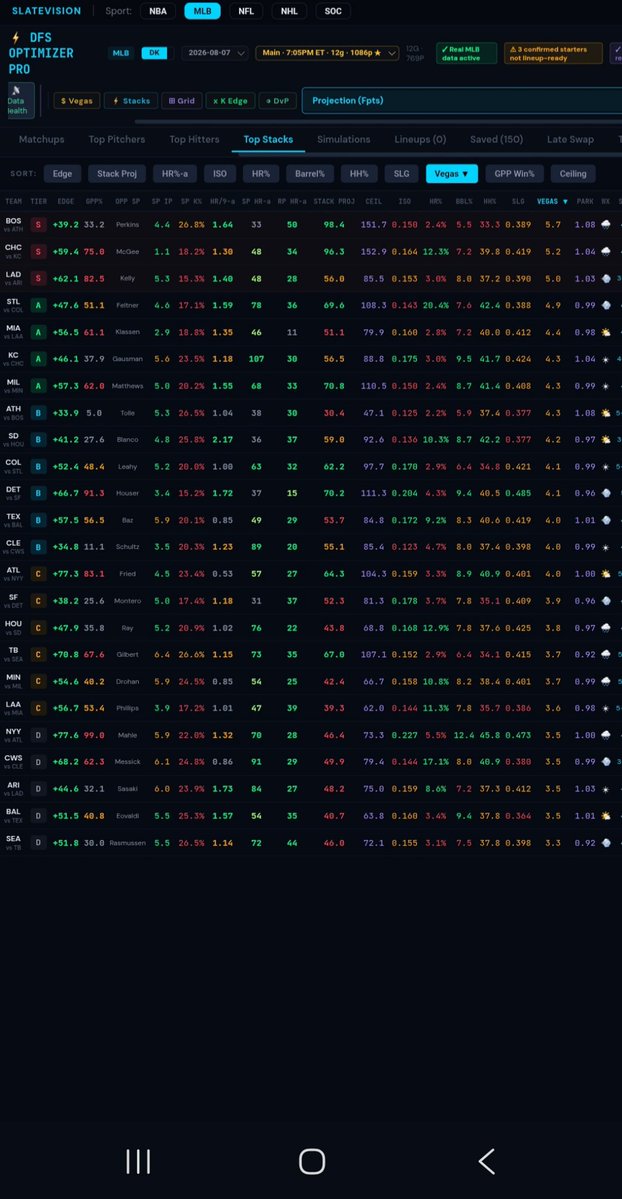Viewport: 622px width, 1199px height.
Task: Click the weather icon in MIA row
Action: tap(606, 332)
